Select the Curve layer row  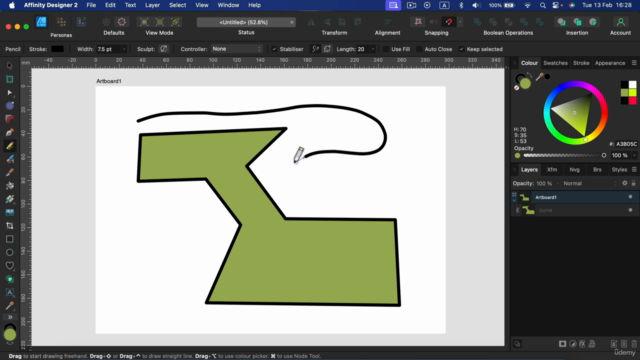[575, 210]
